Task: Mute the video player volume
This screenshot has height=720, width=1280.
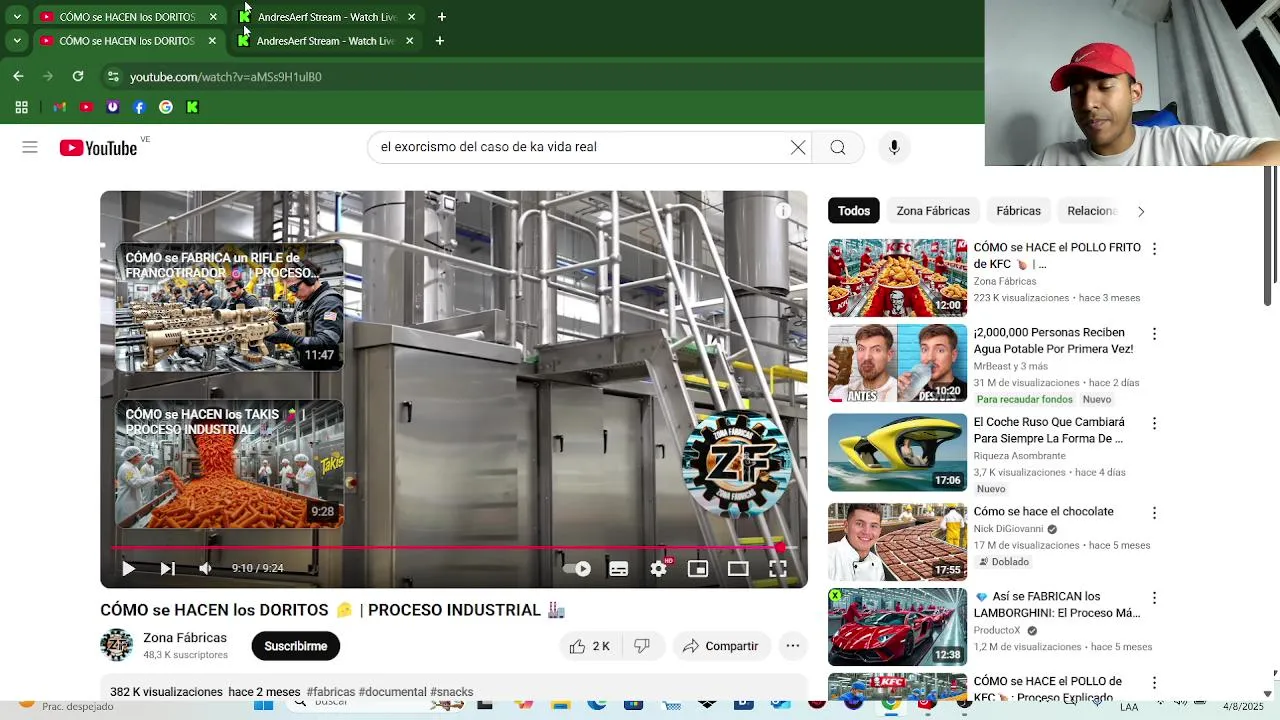Action: [x=205, y=568]
